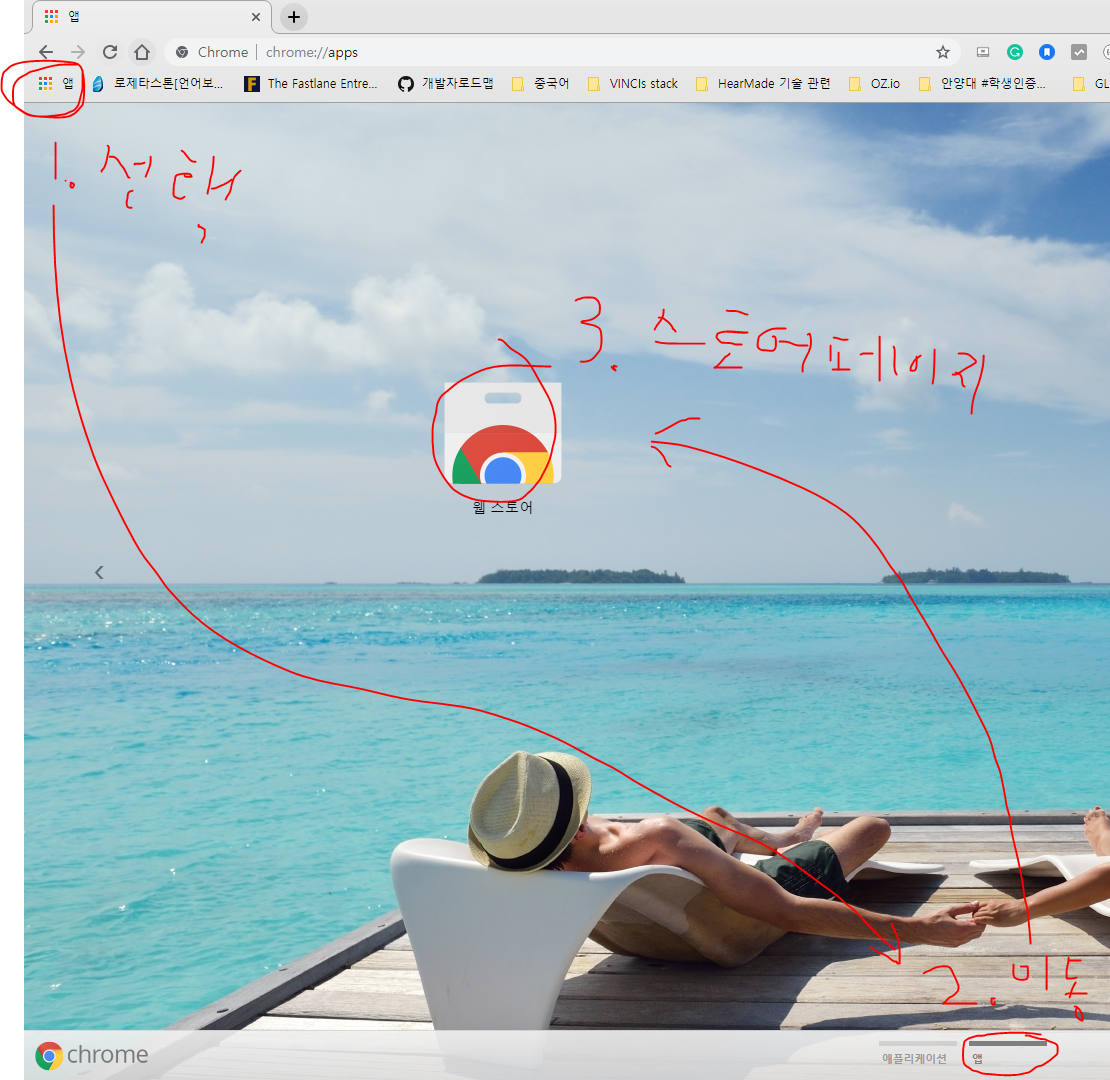This screenshot has height=1080, width=1110.
Task: Open the Grammarly extension icon
Action: [1014, 52]
